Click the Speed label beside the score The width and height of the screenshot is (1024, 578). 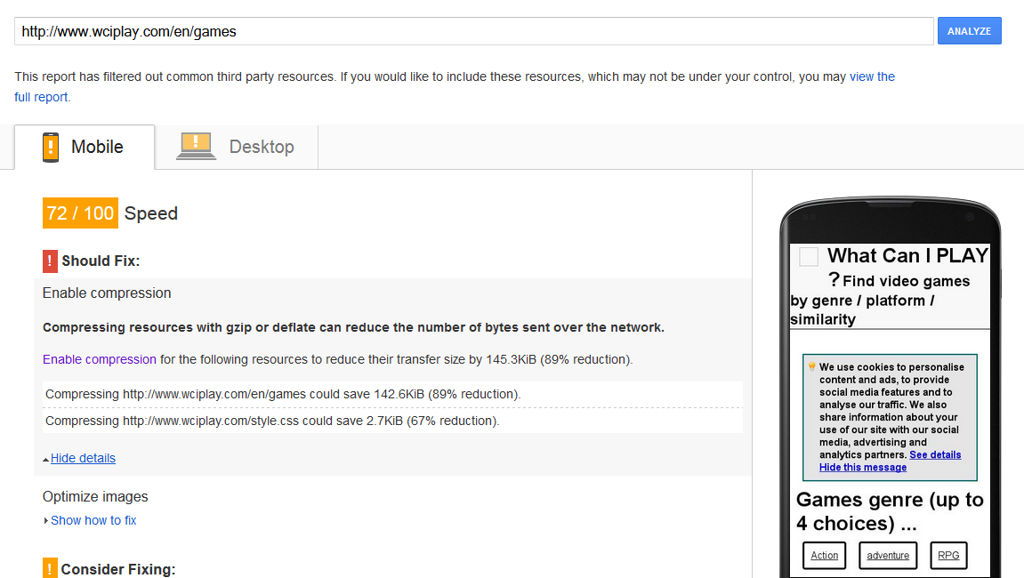[x=151, y=214]
